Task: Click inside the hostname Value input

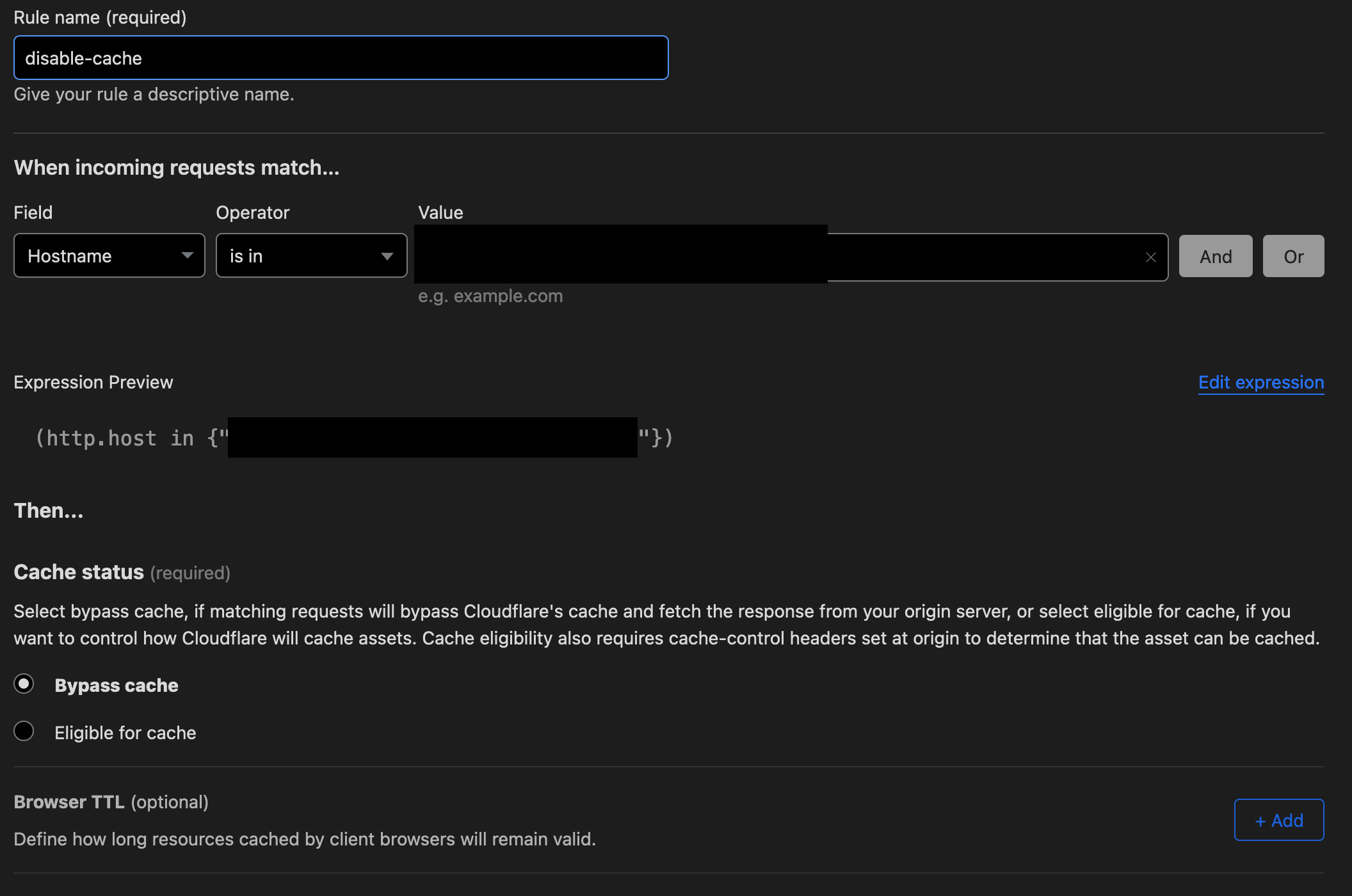Action: pos(979,257)
